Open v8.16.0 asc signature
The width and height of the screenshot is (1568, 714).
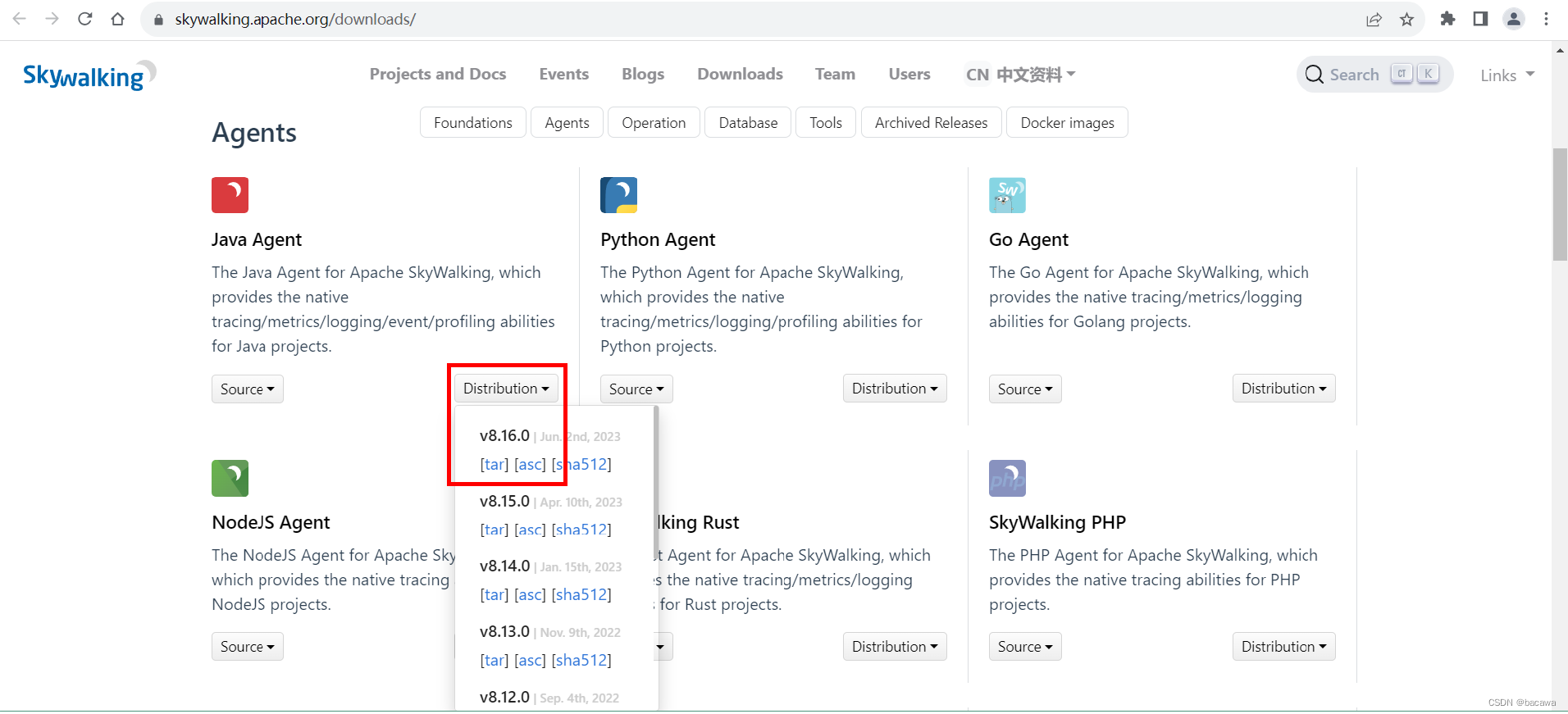(530, 464)
